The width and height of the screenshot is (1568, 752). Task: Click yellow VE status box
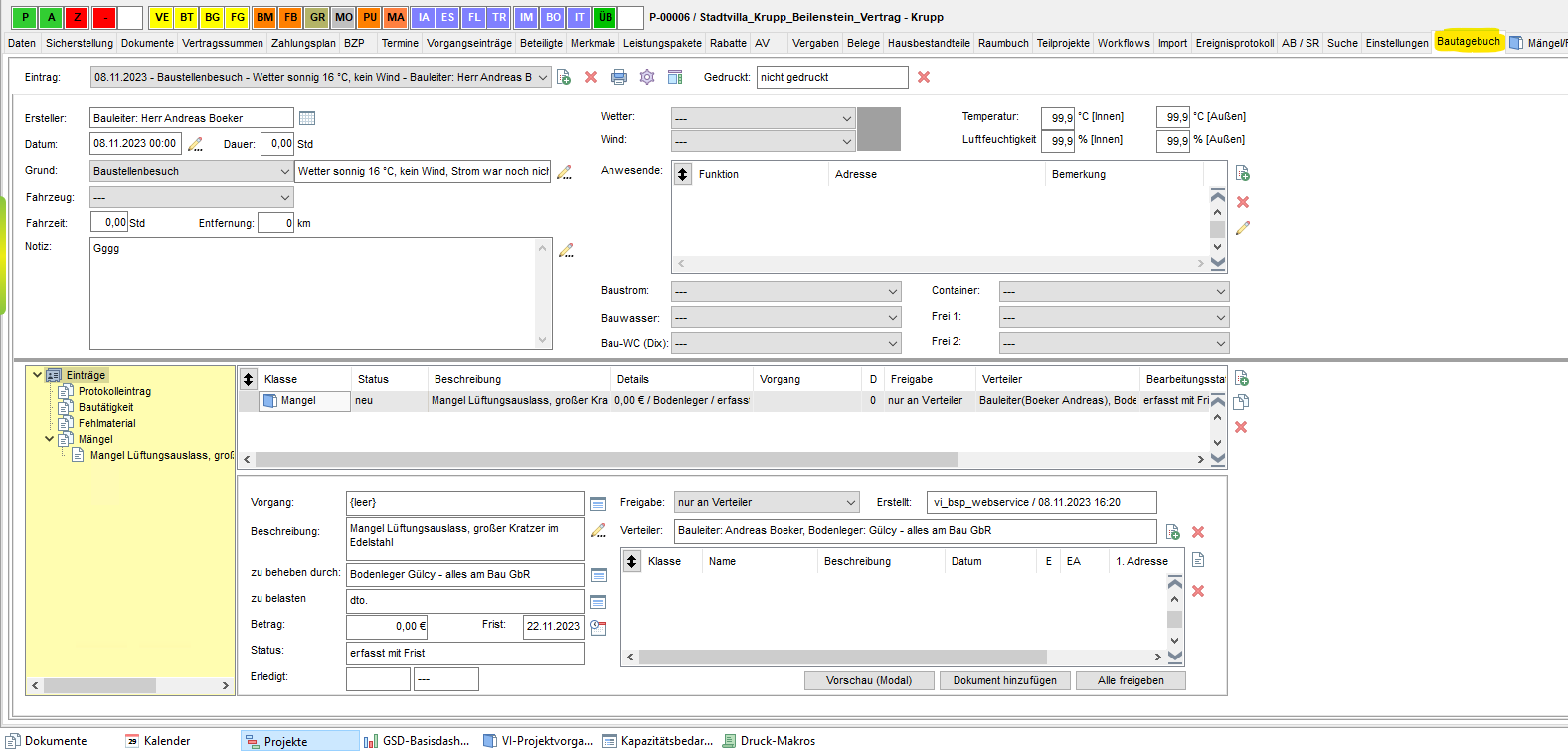[161, 17]
